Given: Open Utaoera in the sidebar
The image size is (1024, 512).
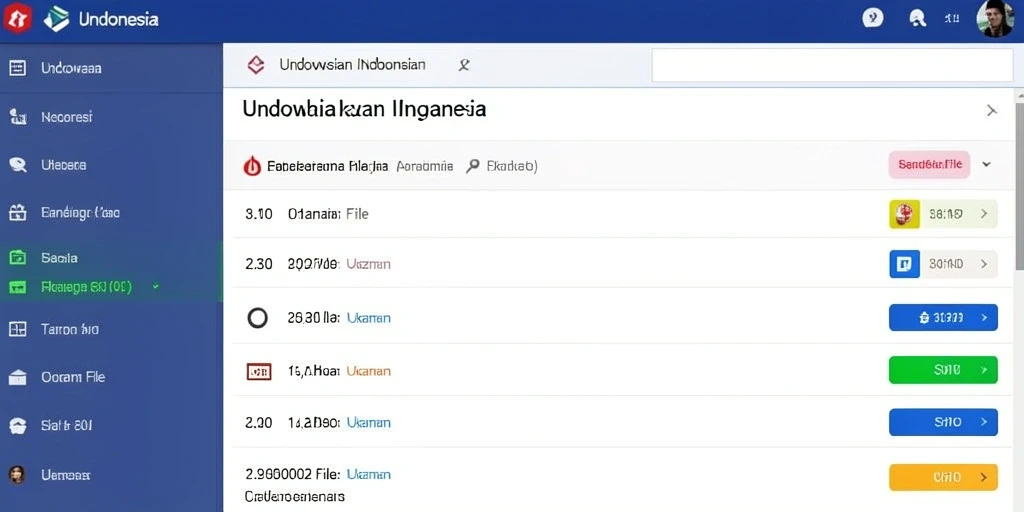Looking at the screenshot, I should (63, 165).
